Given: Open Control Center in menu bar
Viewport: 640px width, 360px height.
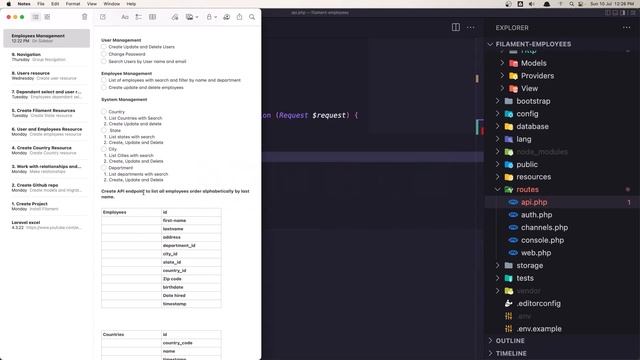Looking at the screenshot, I should [x=580, y=4].
